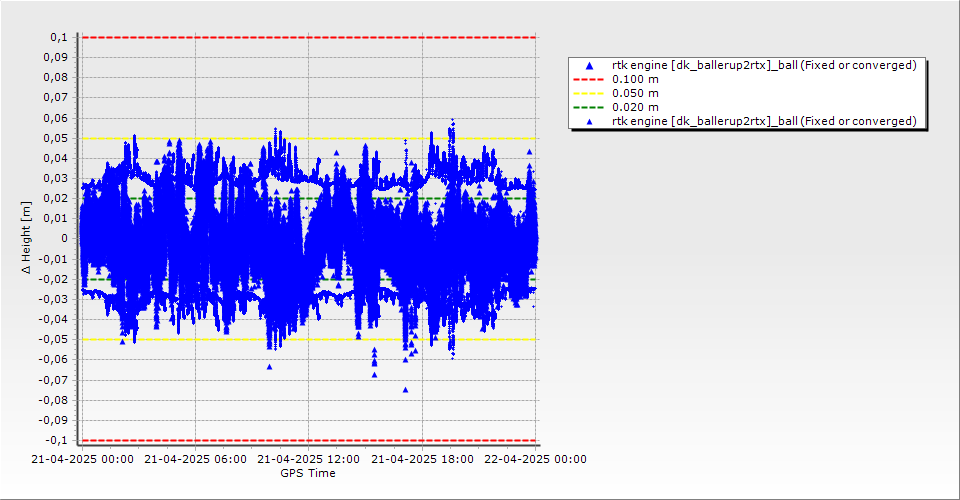The height and width of the screenshot is (500, 960).
Task: Click the "21-04-2025 18:00" time axis label
Action: (x=422, y=459)
